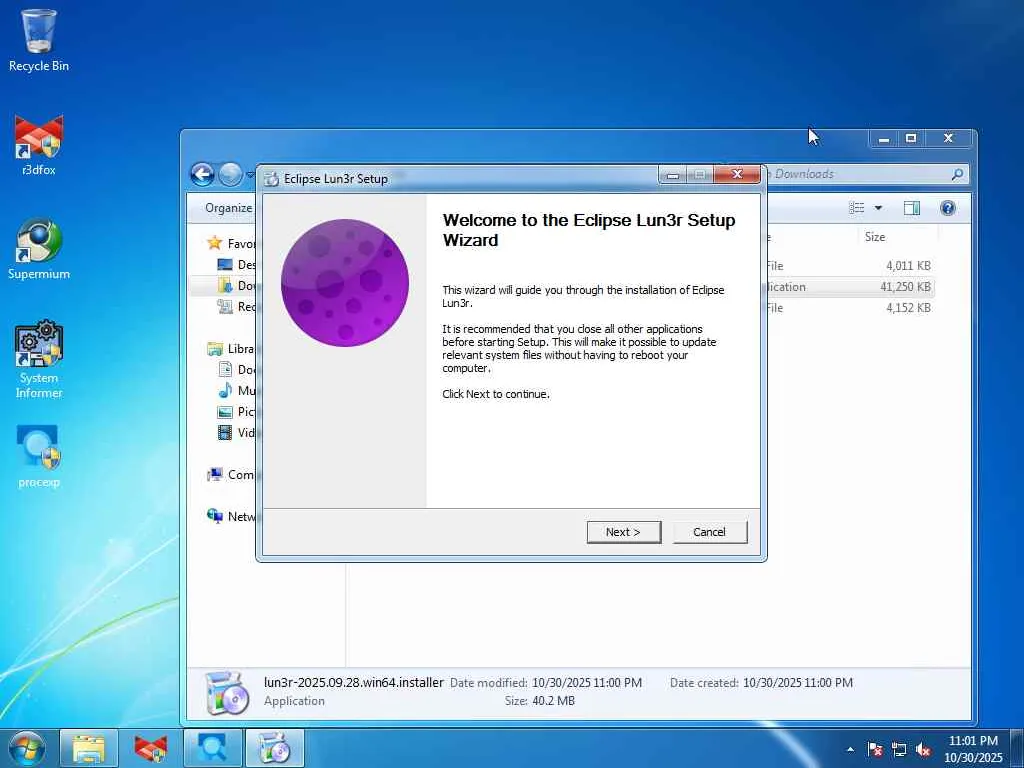Open Downloads in the navigation pane
This screenshot has height=768, width=1024.
point(236,285)
